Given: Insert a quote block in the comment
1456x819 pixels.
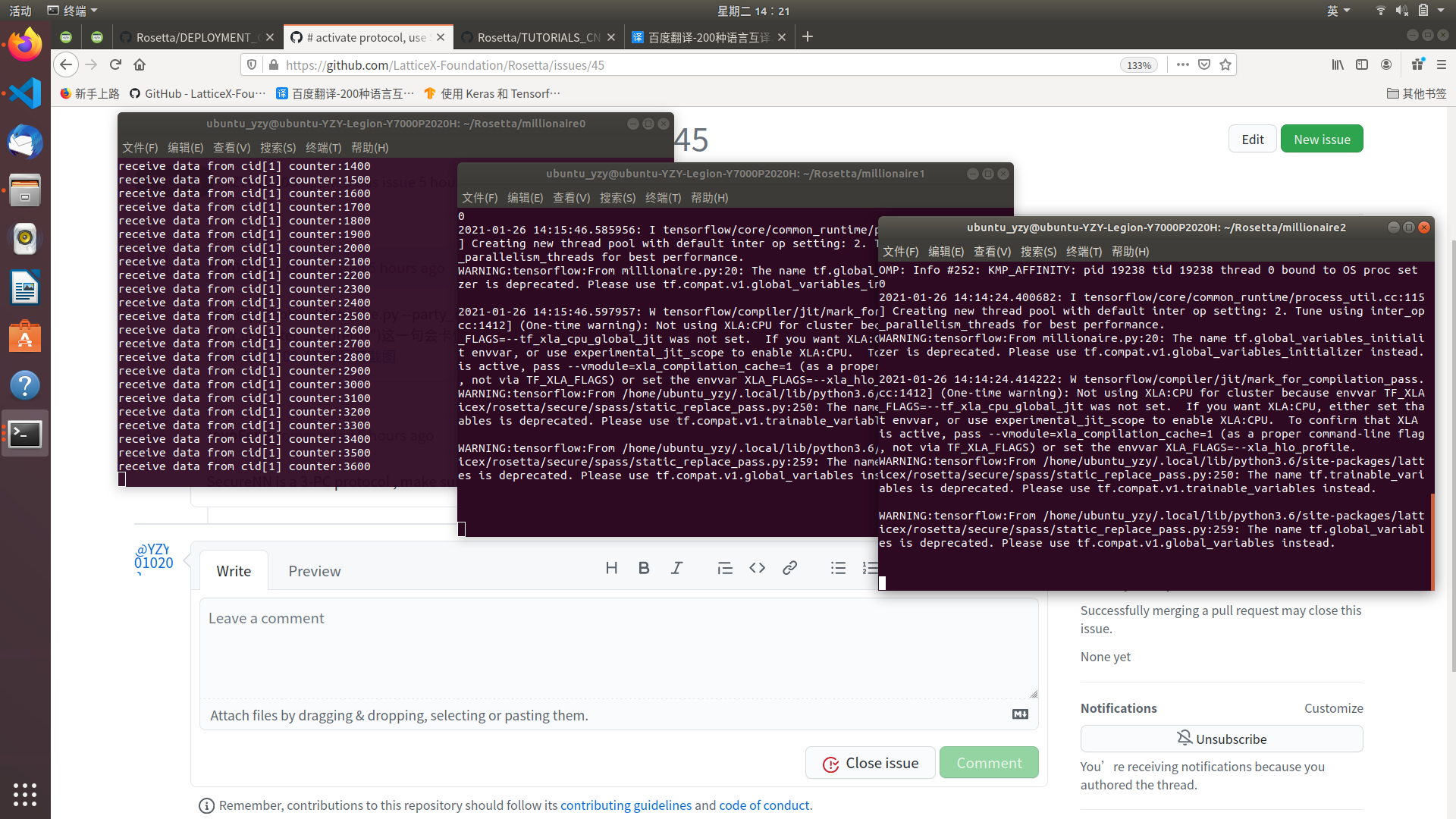Looking at the screenshot, I should 725,568.
